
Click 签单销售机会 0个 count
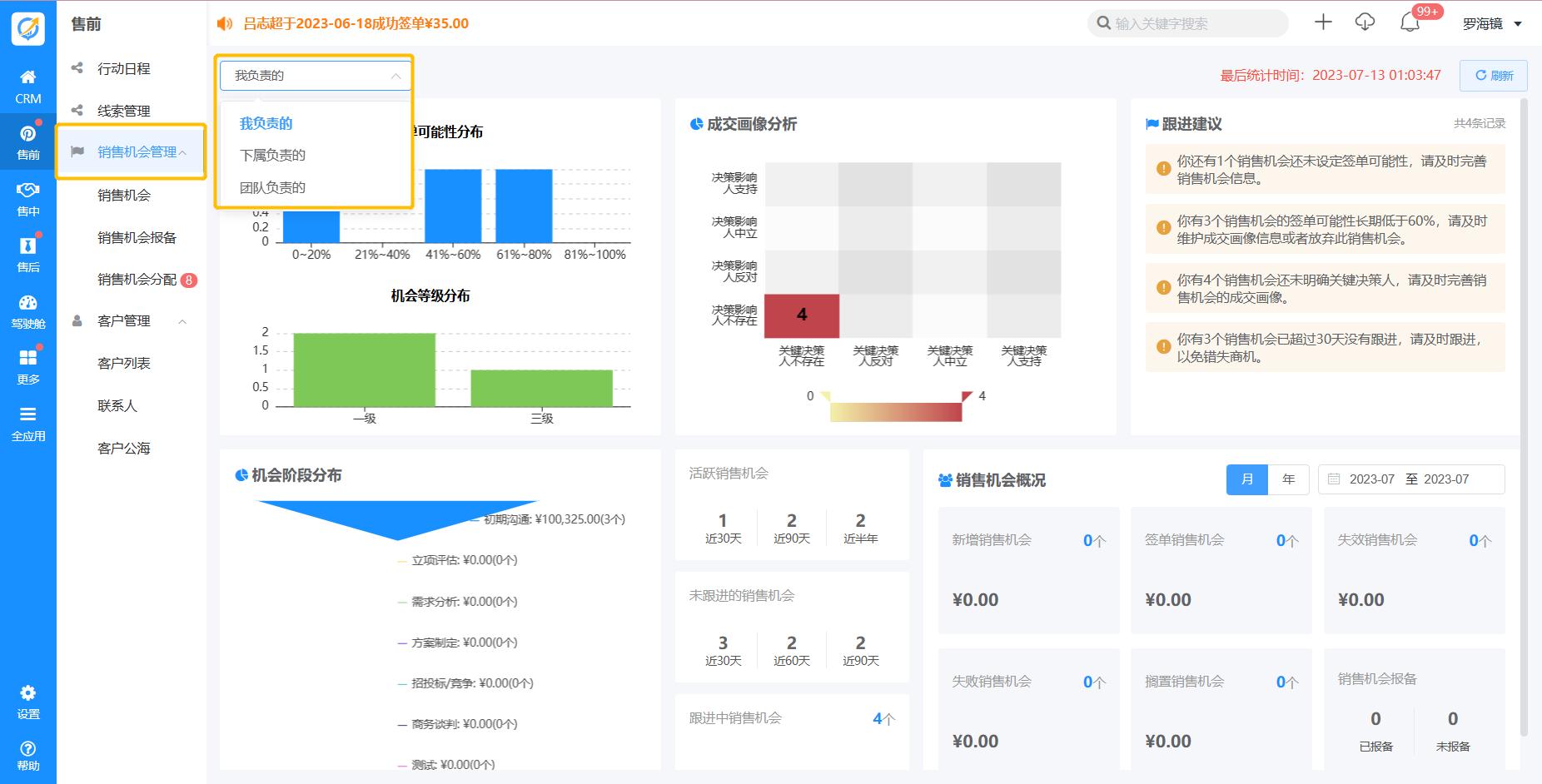point(1287,540)
